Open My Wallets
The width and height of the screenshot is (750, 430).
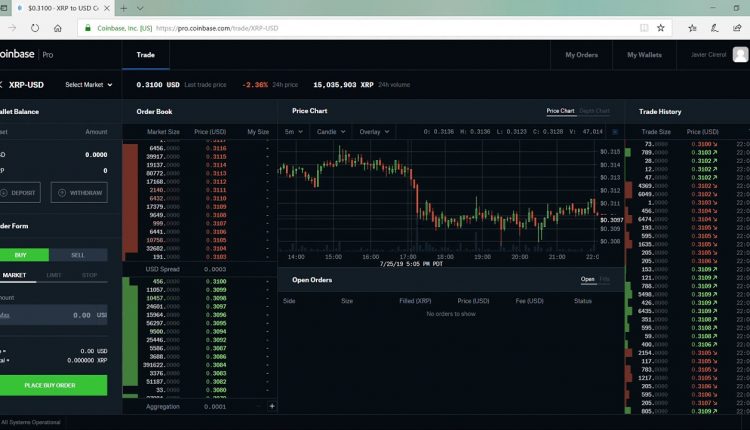coord(644,55)
